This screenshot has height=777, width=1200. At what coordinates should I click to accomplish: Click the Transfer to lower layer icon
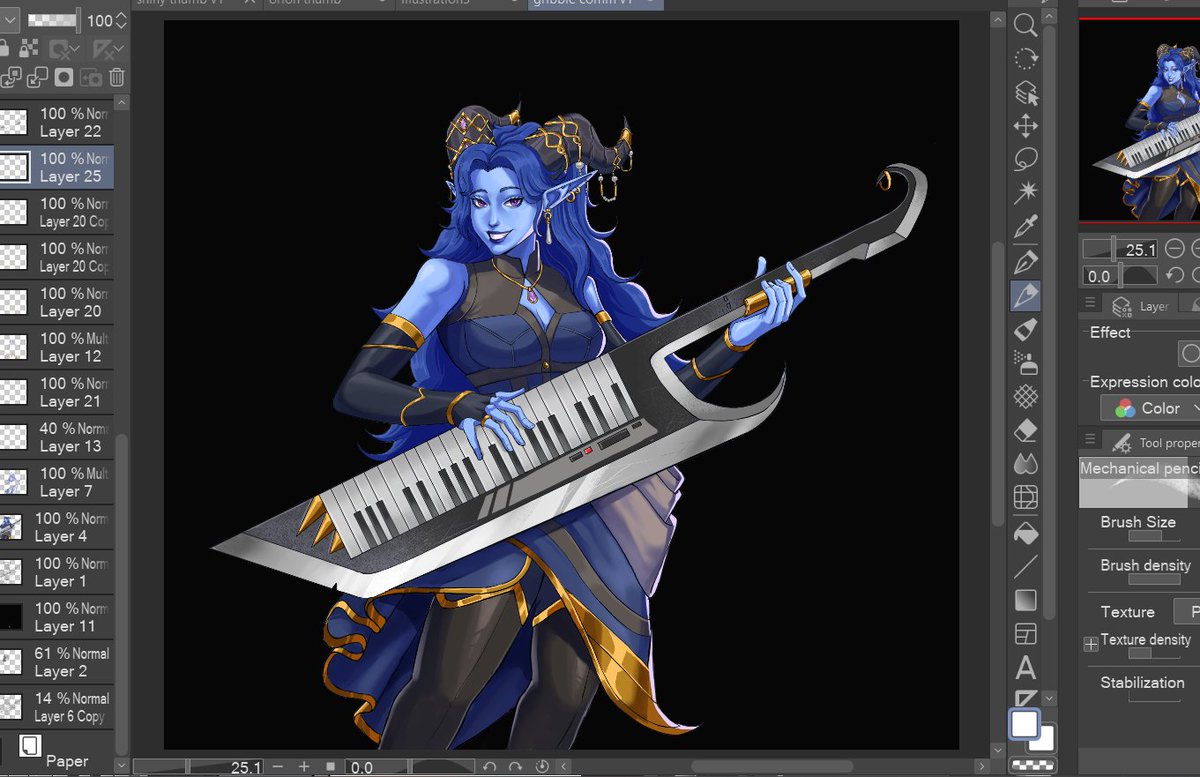(x=11, y=77)
